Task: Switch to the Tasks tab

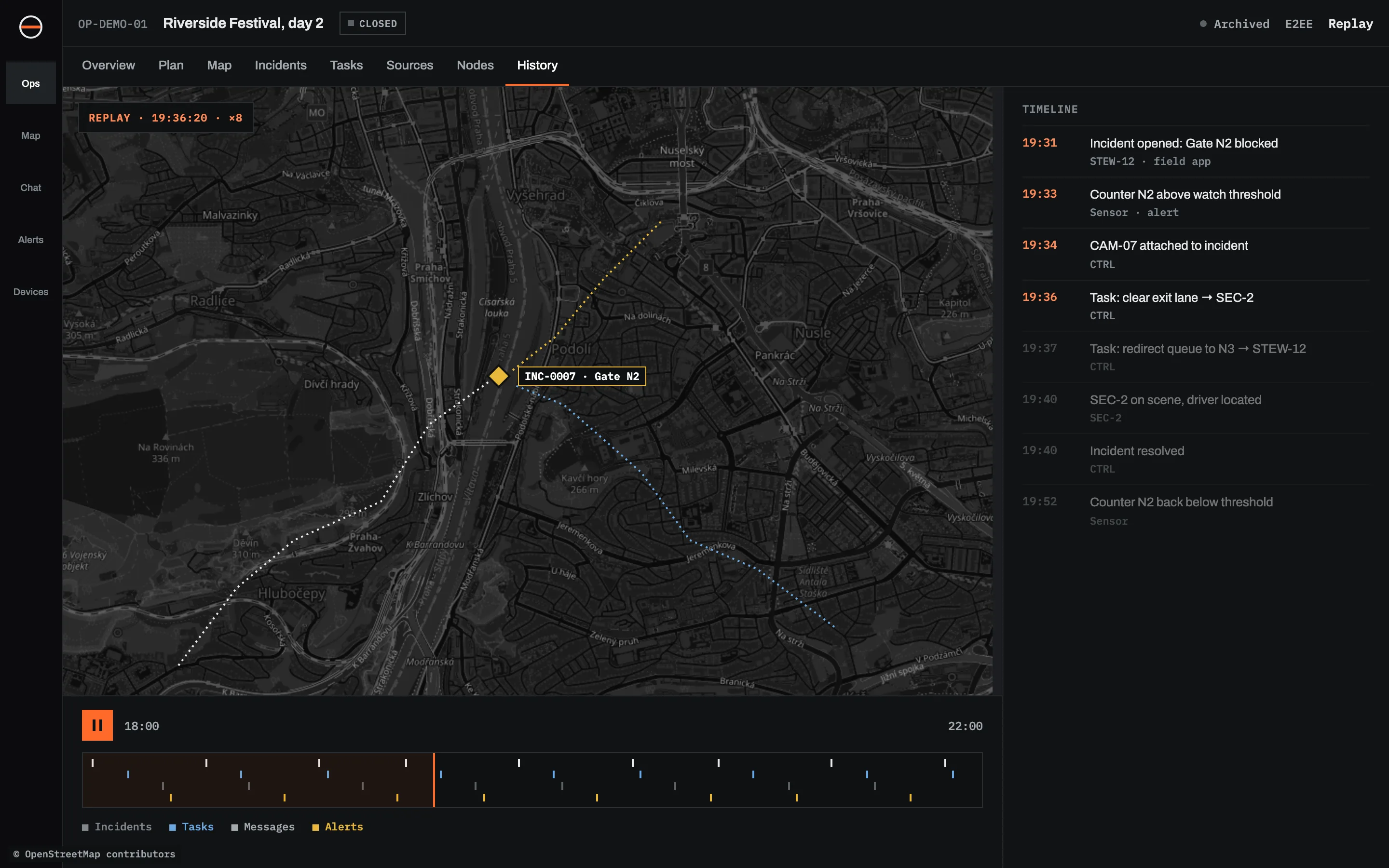Action: tap(346, 66)
